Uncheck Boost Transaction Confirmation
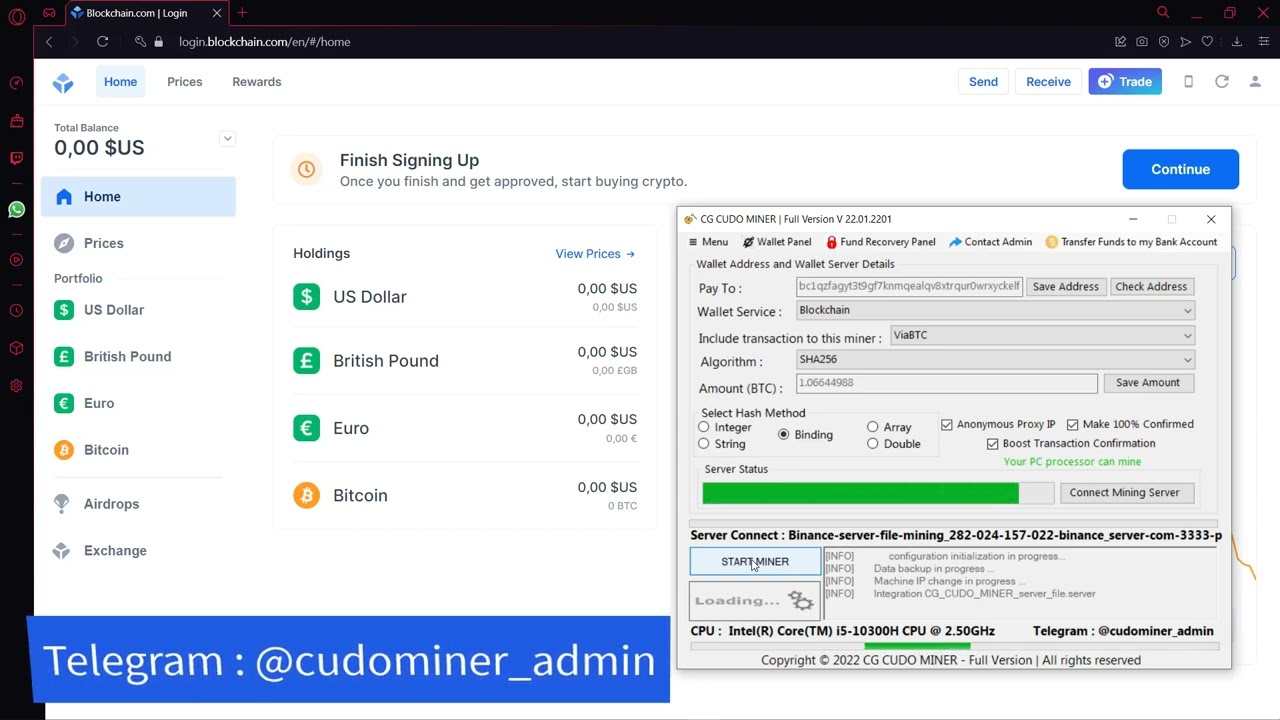 [x=992, y=444]
